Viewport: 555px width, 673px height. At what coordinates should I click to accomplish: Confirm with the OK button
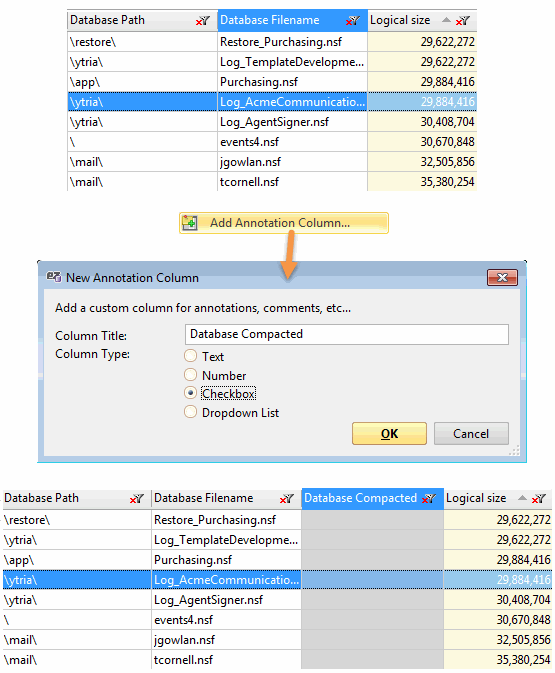coord(389,434)
